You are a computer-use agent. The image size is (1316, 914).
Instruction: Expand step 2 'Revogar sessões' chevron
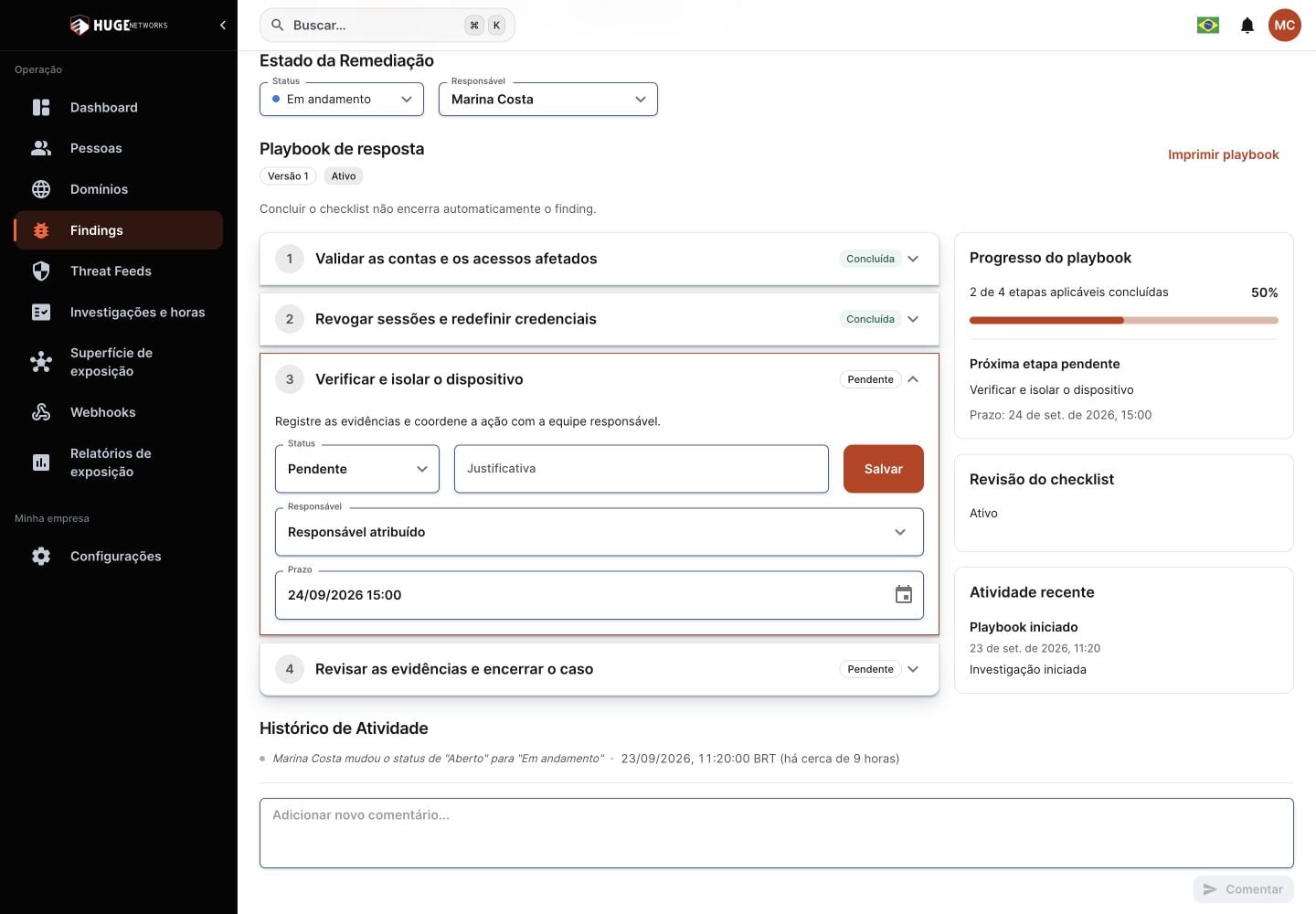(913, 319)
